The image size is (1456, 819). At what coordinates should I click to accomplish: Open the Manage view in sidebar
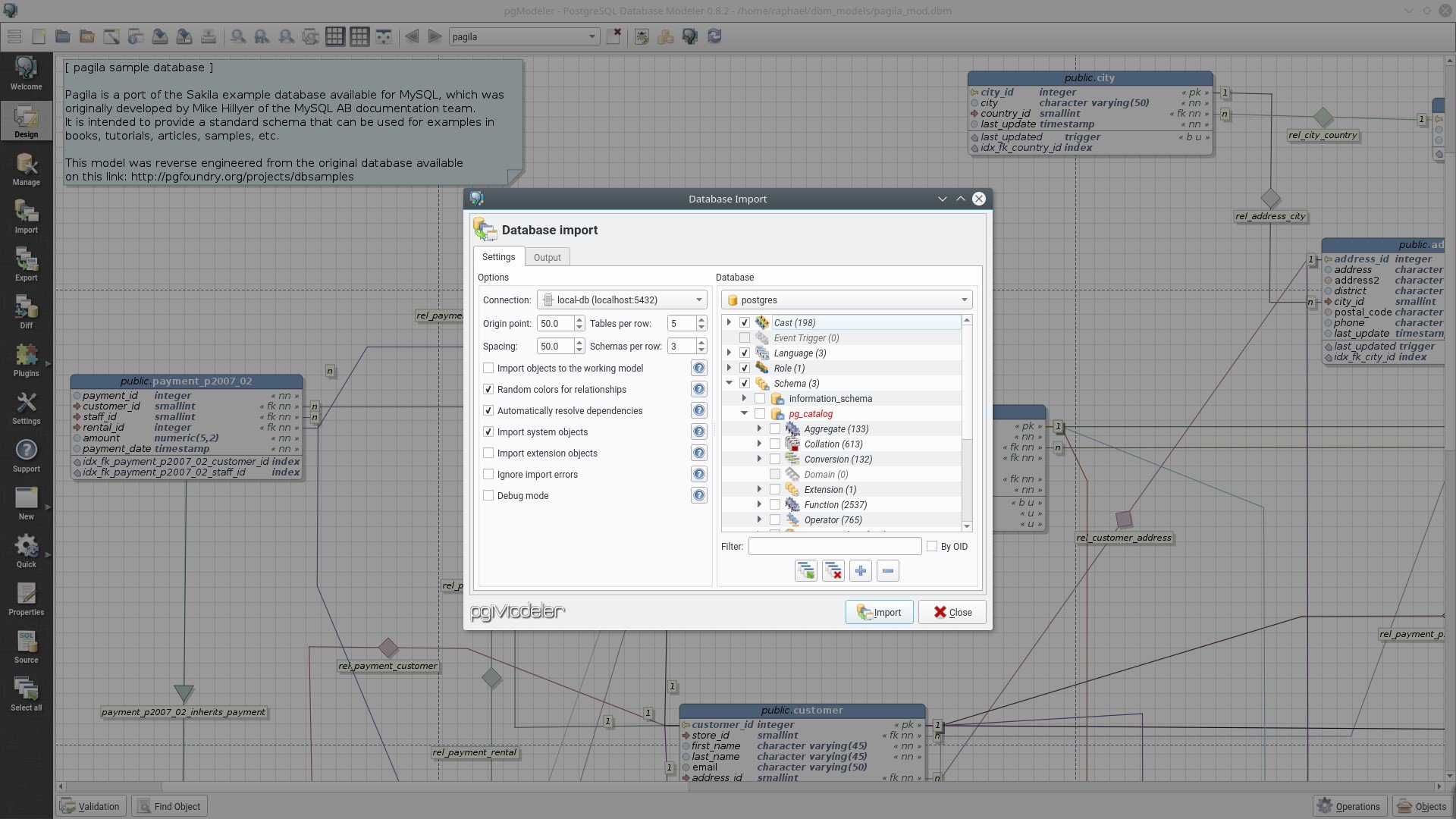click(x=26, y=169)
